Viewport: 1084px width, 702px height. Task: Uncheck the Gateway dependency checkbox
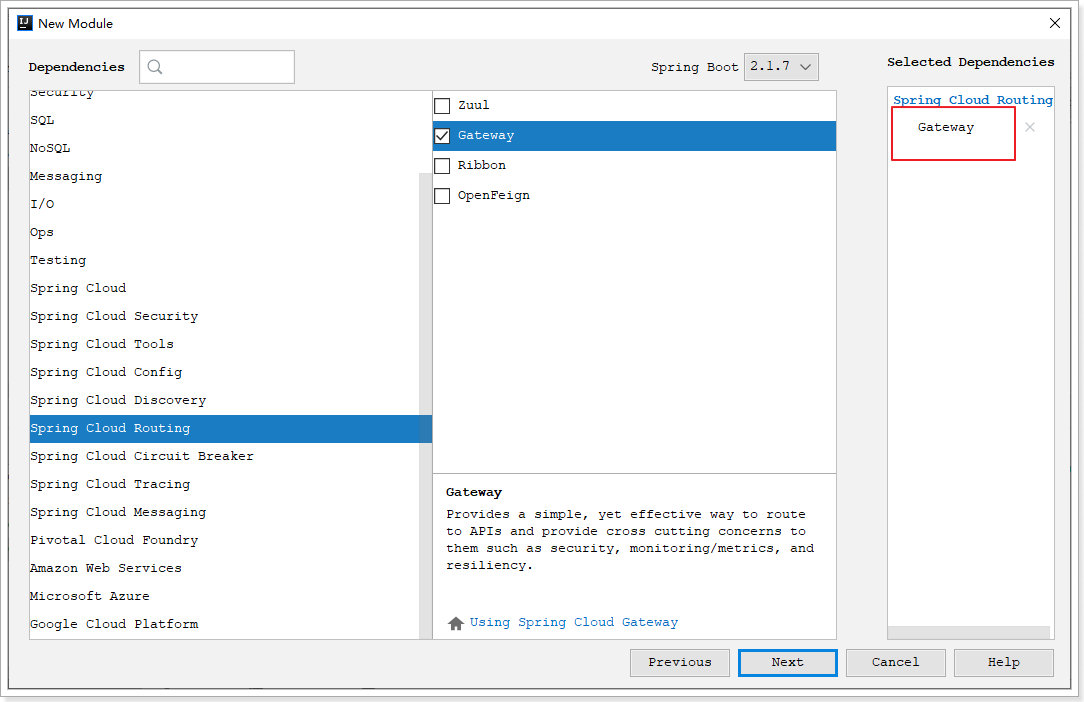442,136
